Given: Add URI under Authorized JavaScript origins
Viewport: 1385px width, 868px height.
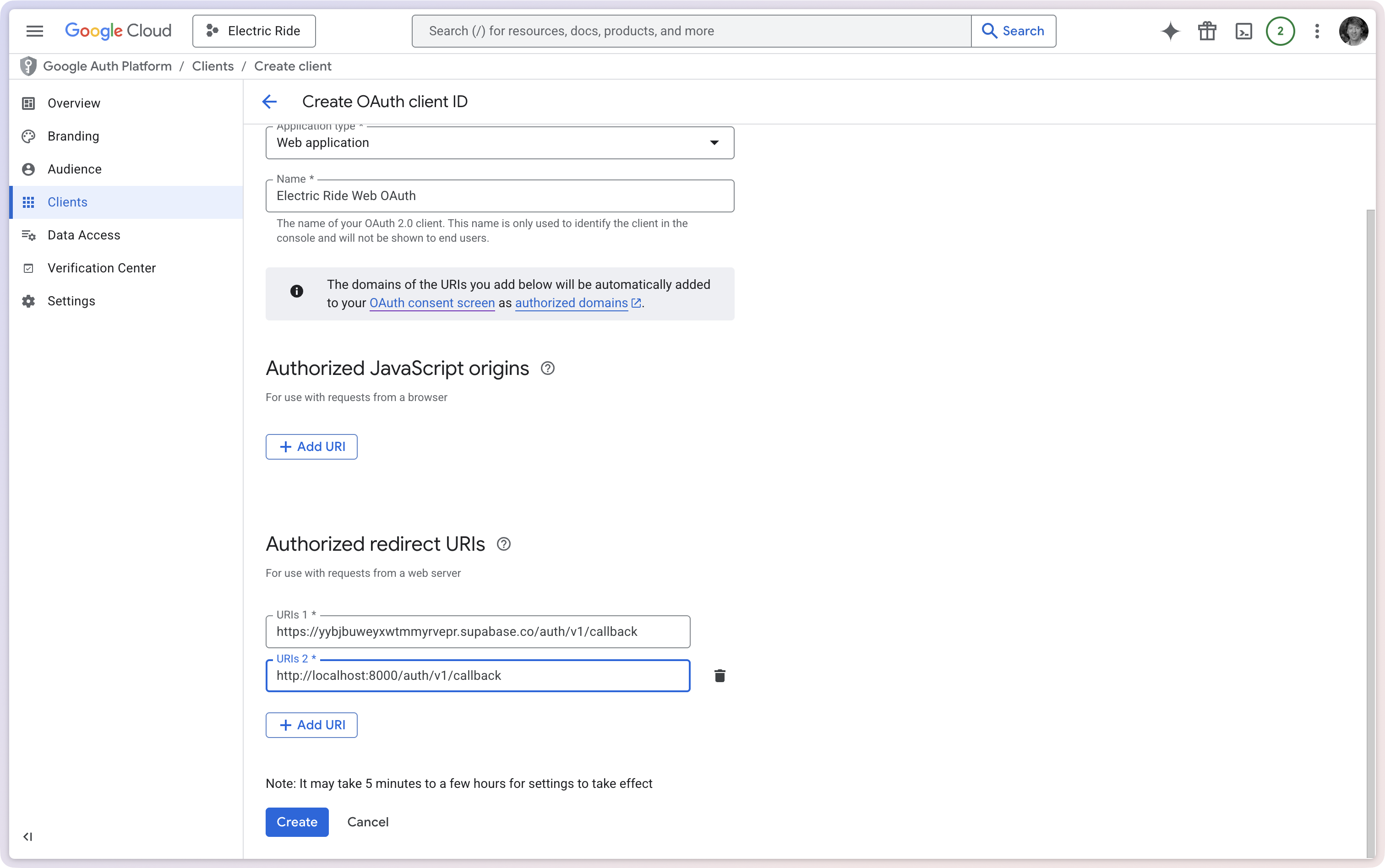Looking at the screenshot, I should click(311, 447).
